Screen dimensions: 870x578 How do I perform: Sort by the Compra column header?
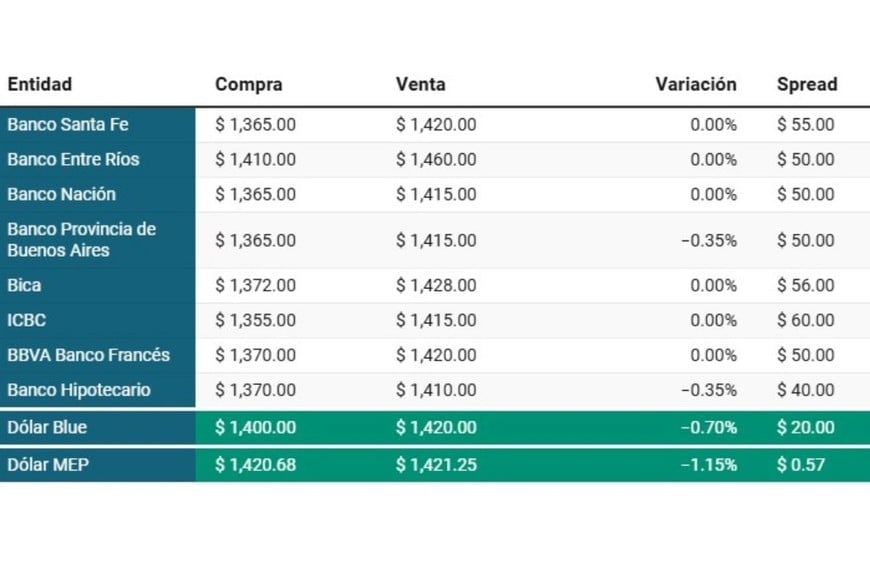[248, 85]
